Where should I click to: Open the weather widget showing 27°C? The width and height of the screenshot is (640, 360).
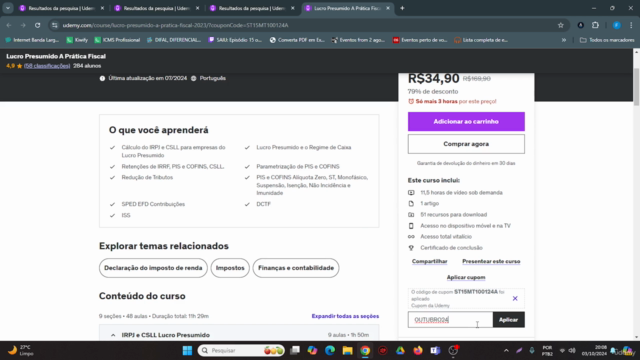(x=20, y=350)
